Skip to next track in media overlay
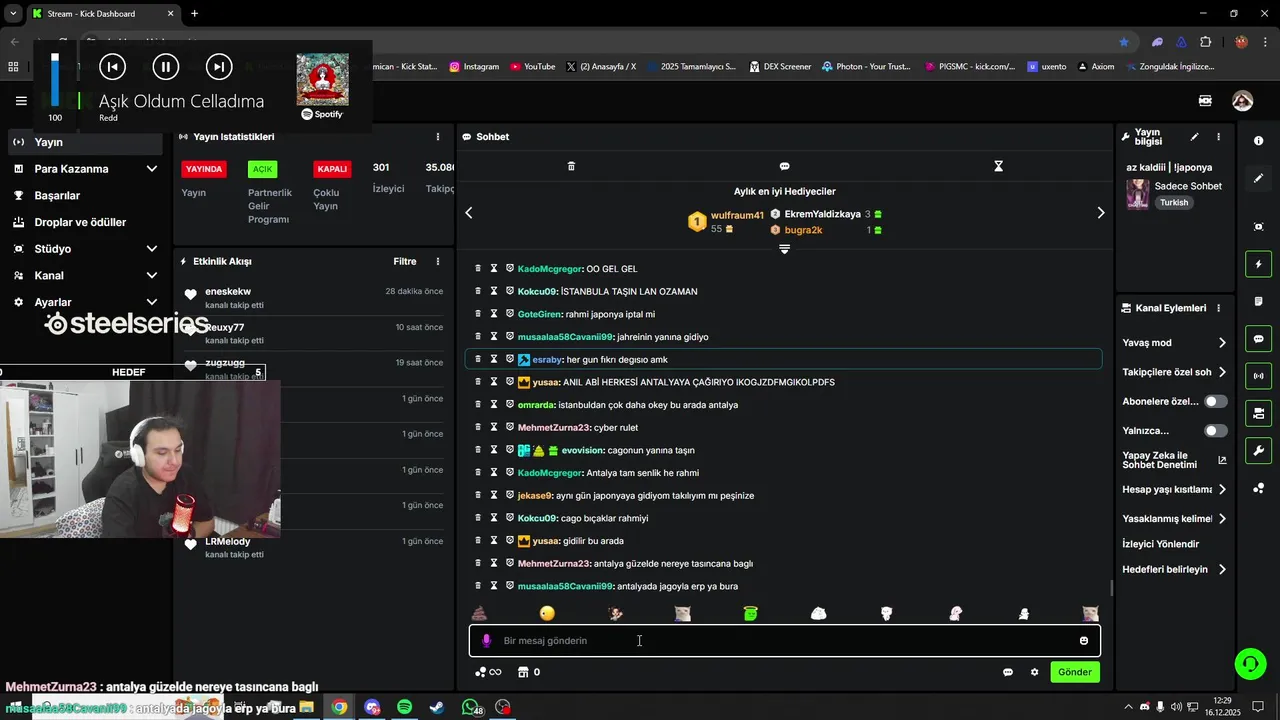This screenshot has width=1280, height=720. [218, 67]
